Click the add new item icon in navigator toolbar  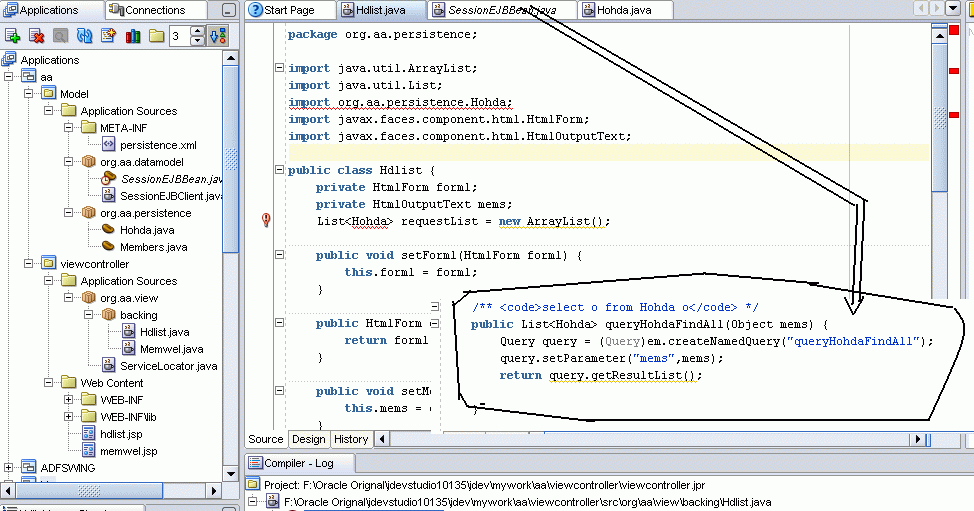[13, 36]
